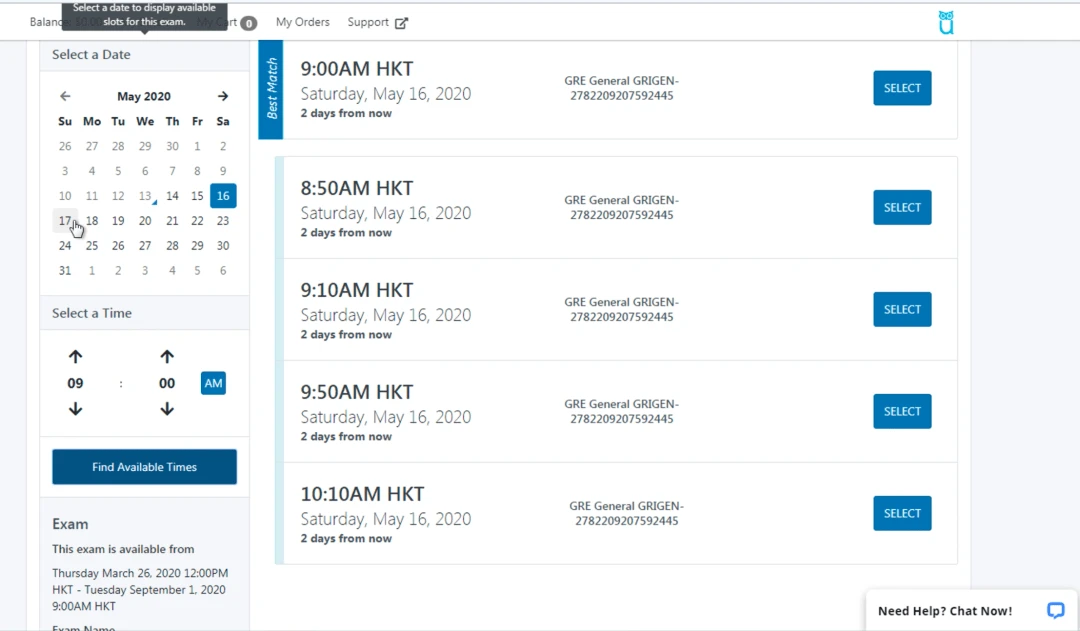This screenshot has height=631, width=1080.
Task: Open Support external link
Action: [x=377, y=22]
